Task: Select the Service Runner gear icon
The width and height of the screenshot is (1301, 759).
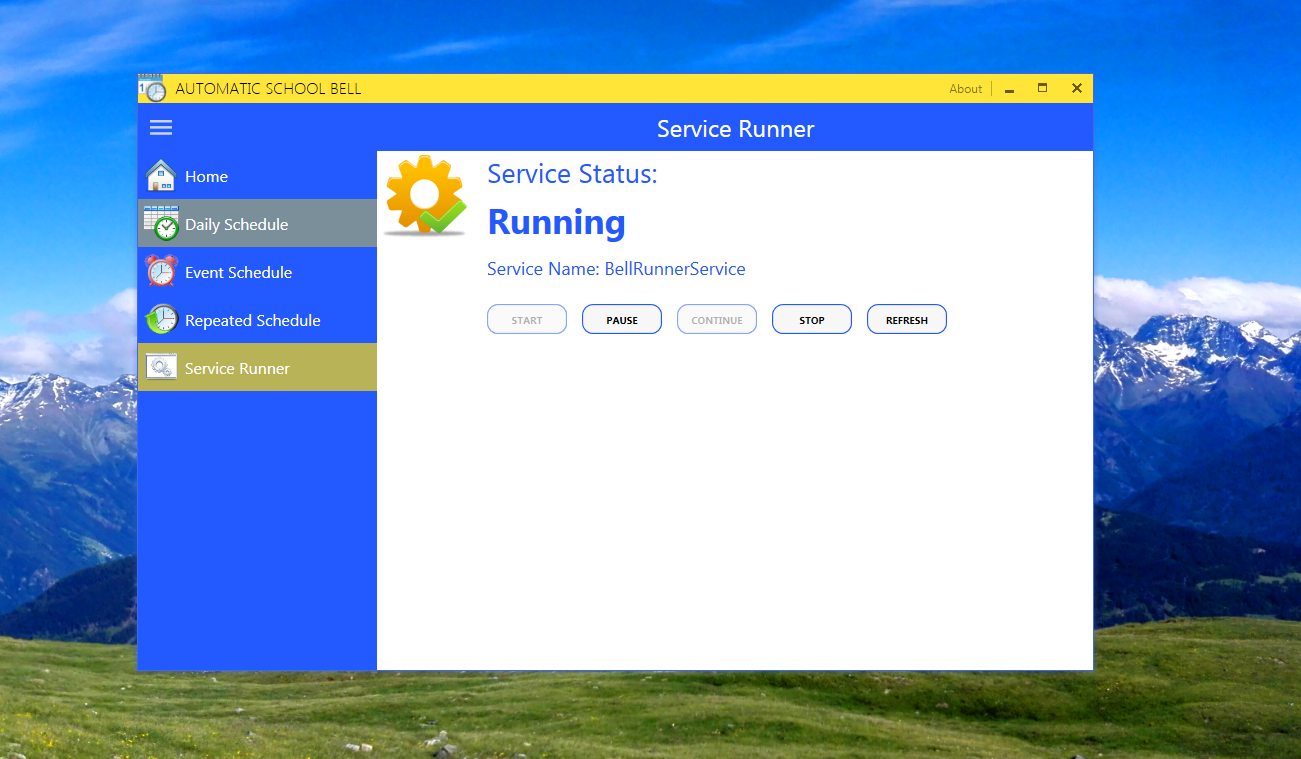Action: [161, 367]
